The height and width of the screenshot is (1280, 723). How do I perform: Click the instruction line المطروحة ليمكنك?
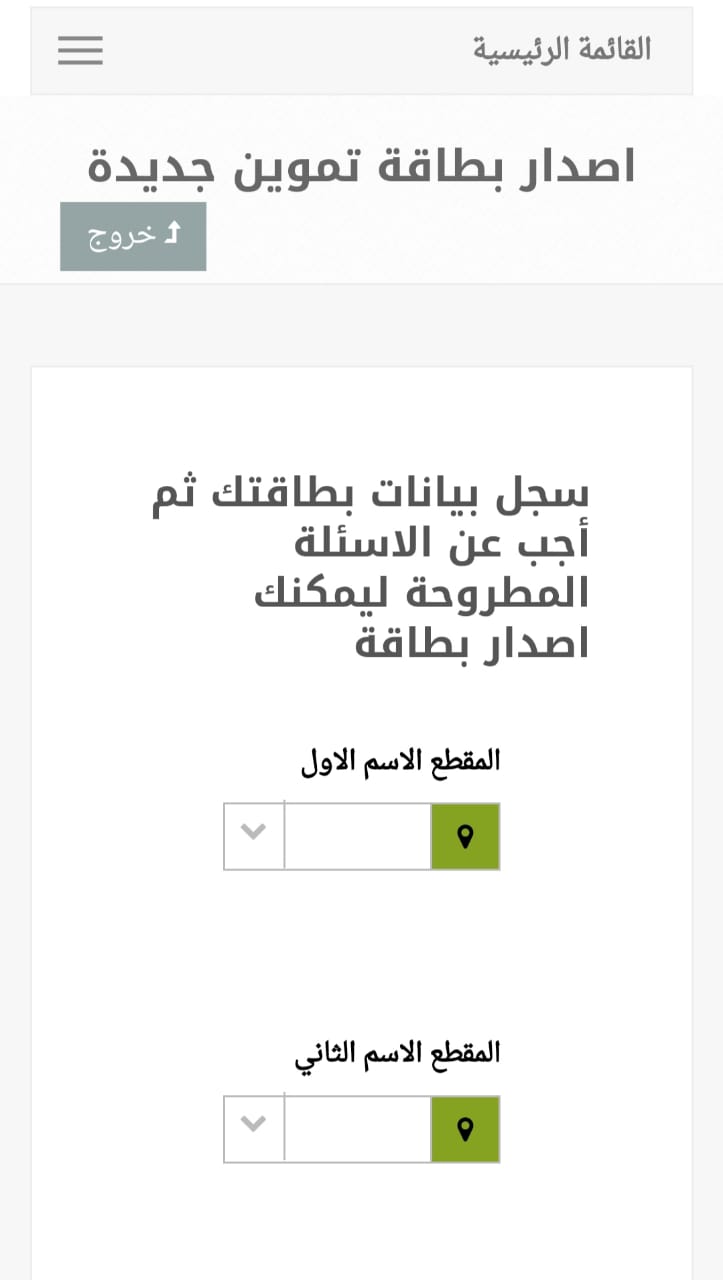[422, 593]
